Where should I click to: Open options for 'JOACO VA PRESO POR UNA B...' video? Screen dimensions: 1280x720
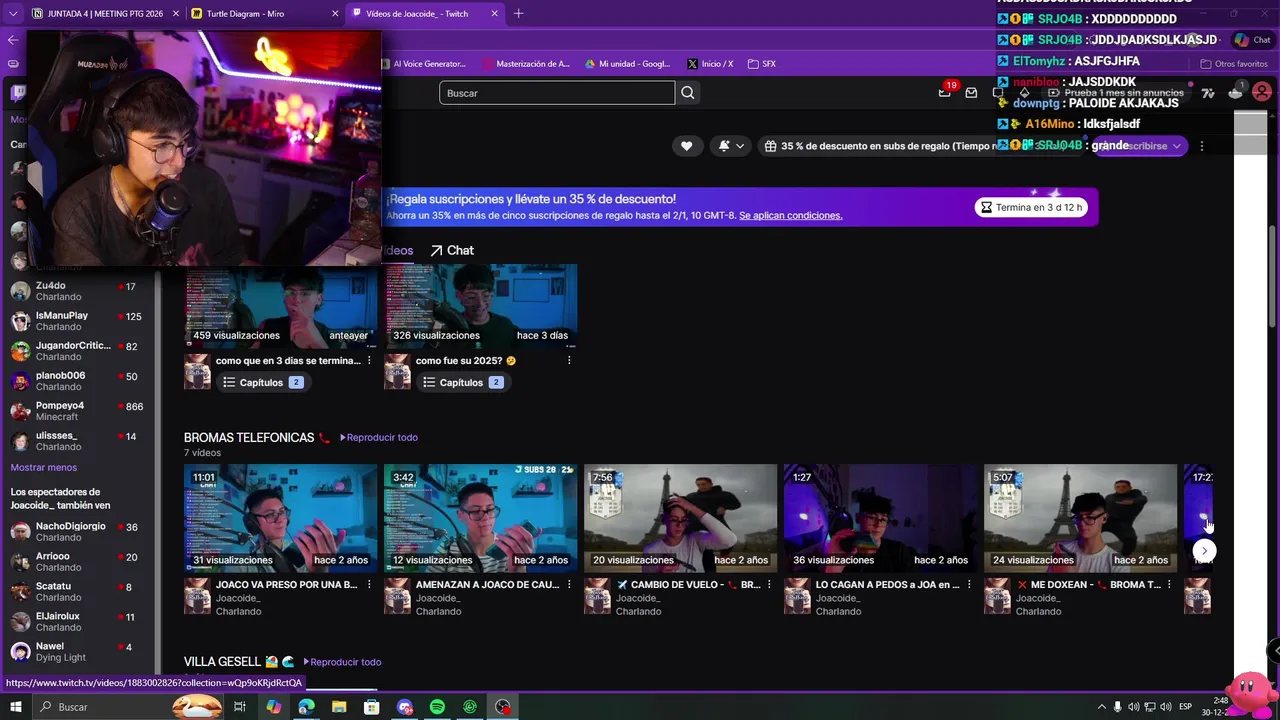[x=369, y=585]
